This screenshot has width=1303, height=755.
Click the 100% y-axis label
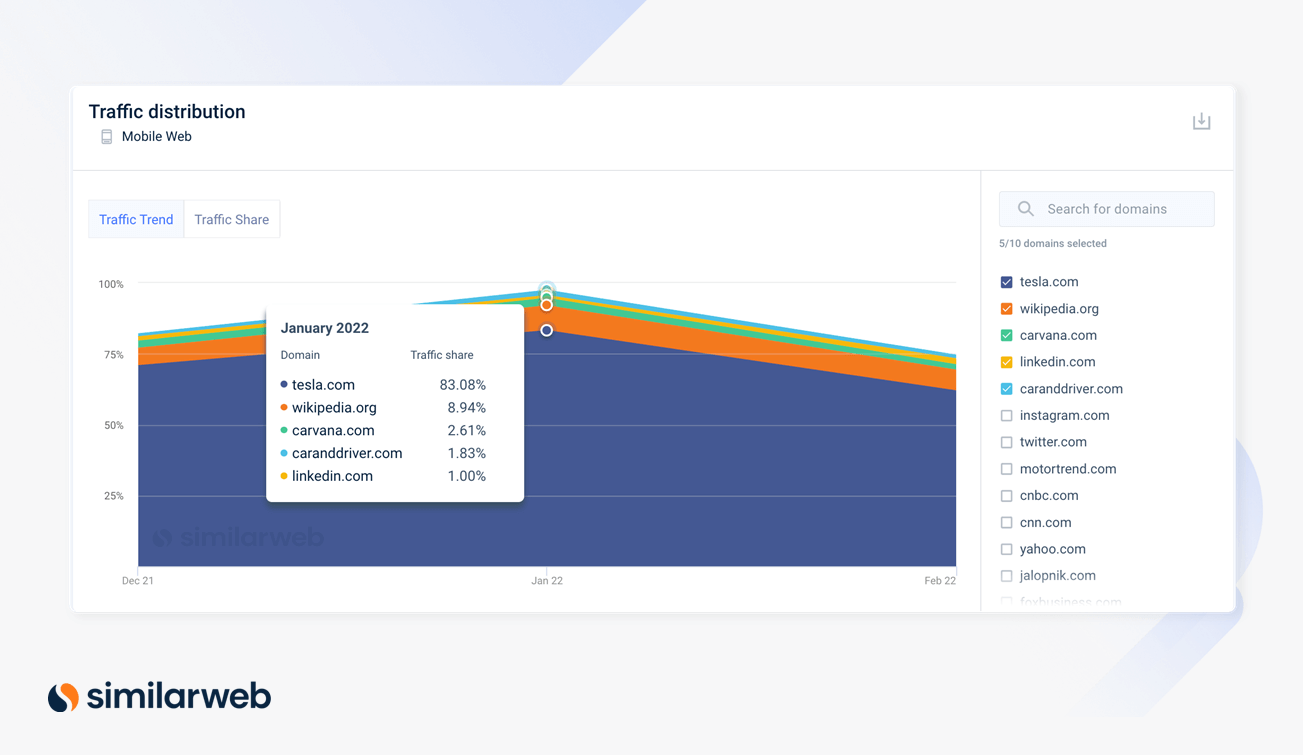pyautogui.click(x=111, y=284)
